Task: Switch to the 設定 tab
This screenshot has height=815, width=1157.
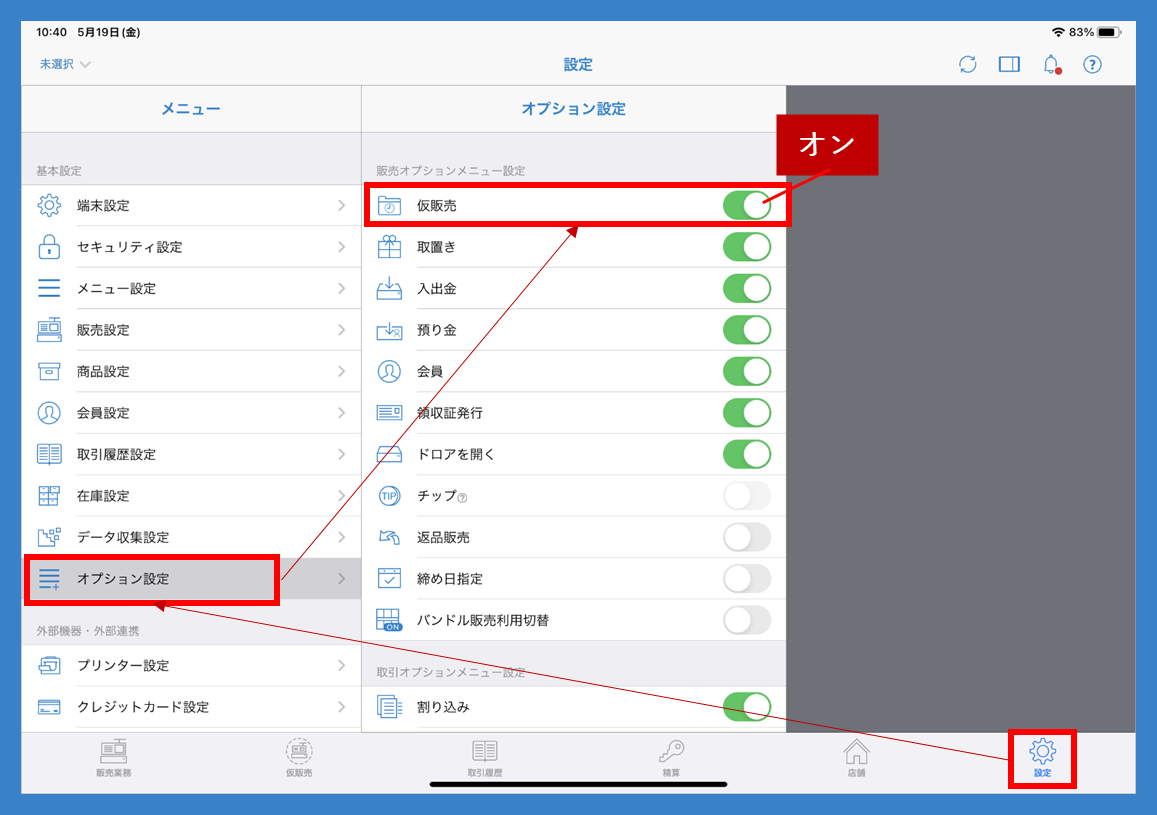Action: pos(1042,759)
